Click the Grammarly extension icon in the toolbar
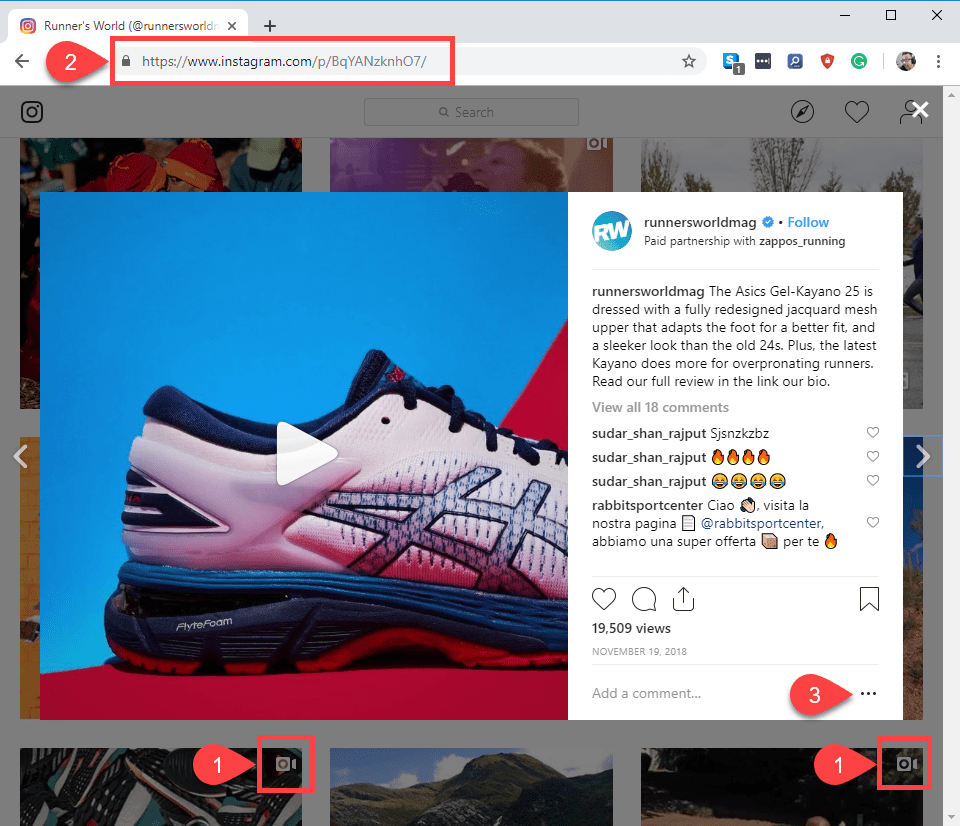Screen dimensions: 960x826 point(859,61)
